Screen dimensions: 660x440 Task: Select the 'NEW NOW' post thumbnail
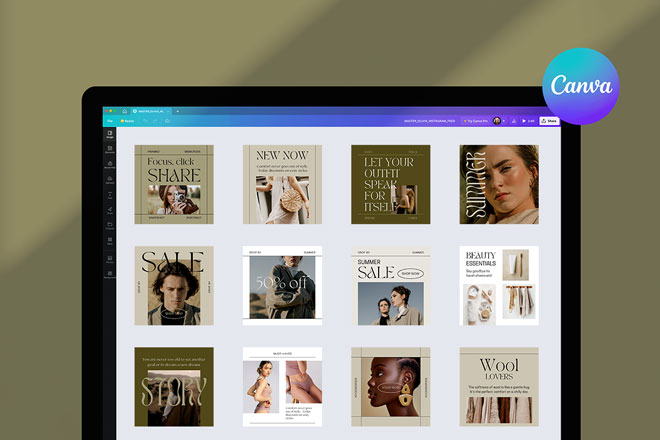282,184
